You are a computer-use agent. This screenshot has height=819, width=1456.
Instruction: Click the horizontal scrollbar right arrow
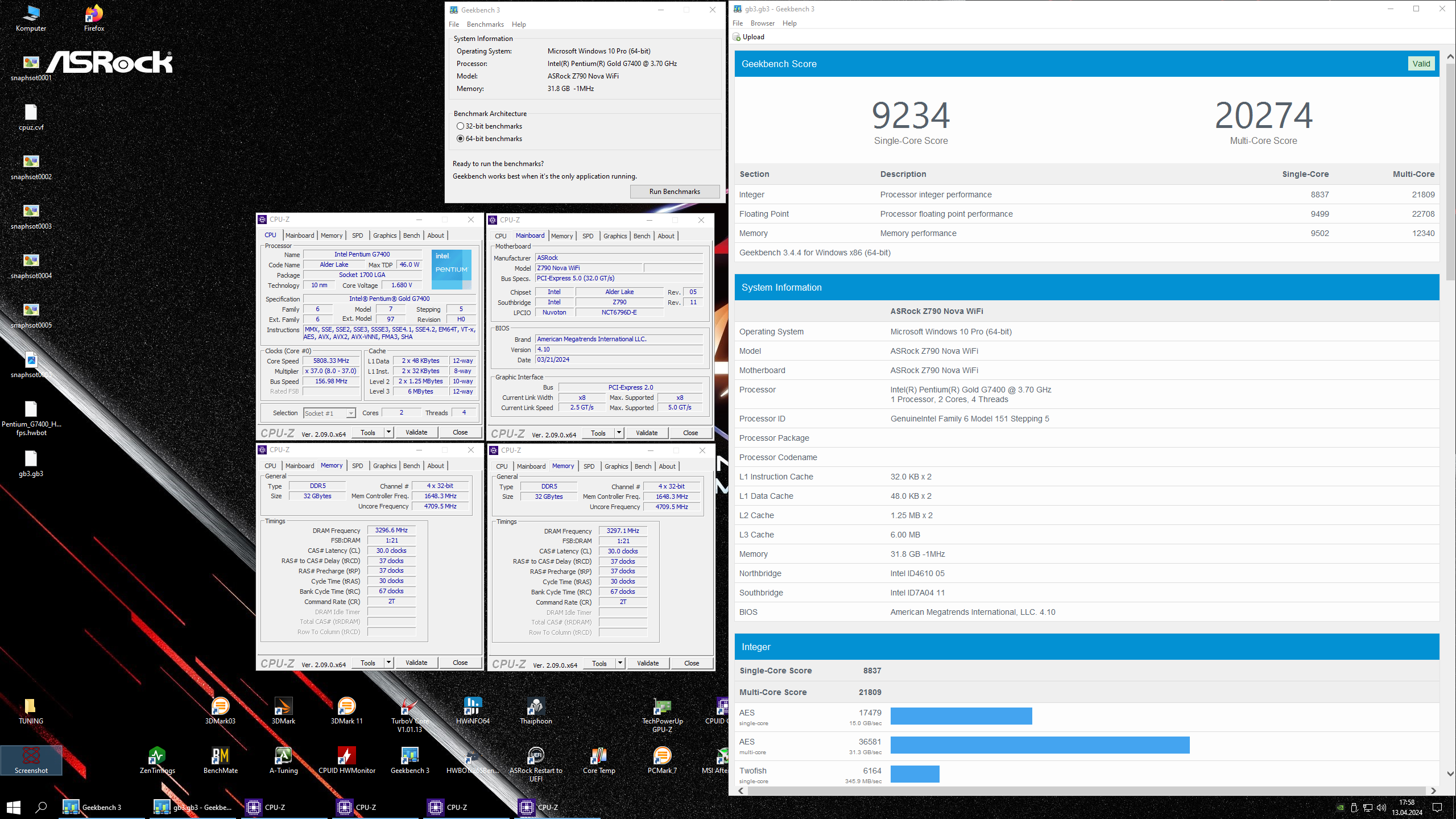tap(1433, 791)
